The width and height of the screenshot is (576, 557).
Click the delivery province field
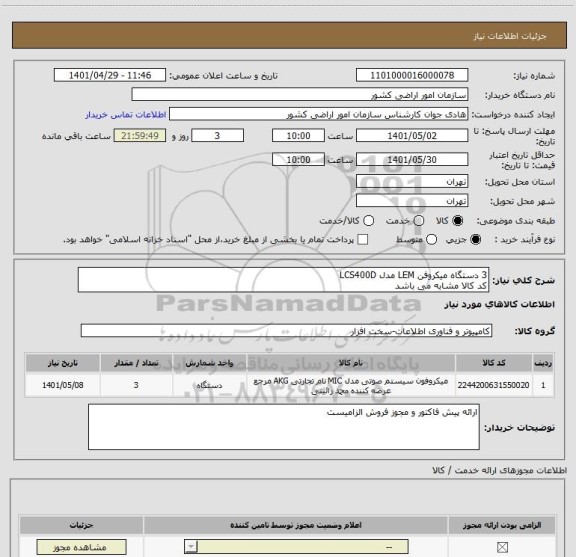(412, 181)
